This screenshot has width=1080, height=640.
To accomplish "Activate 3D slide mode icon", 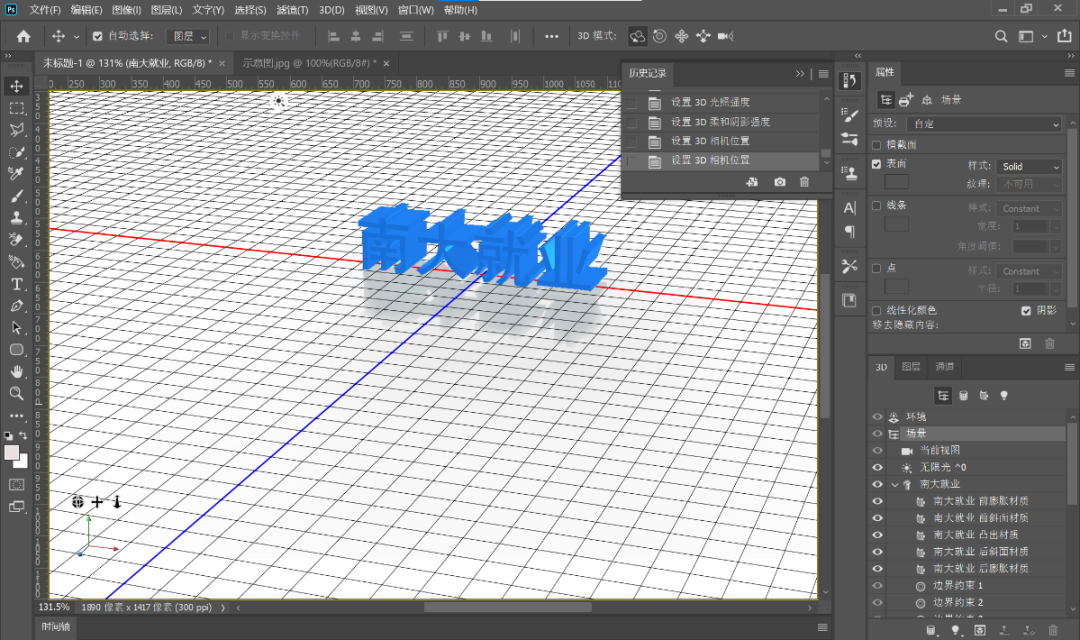I will (x=703, y=36).
